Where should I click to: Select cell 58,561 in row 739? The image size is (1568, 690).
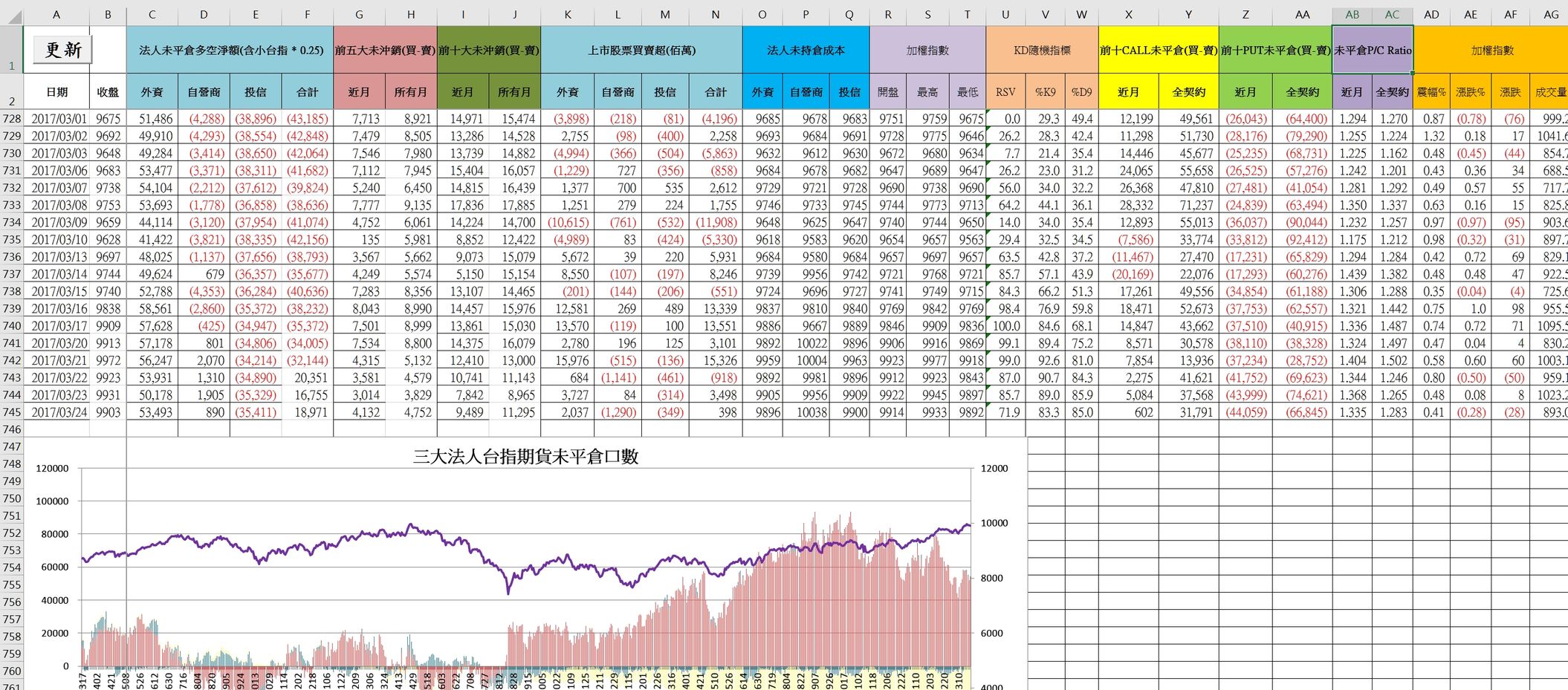coord(152,309)
